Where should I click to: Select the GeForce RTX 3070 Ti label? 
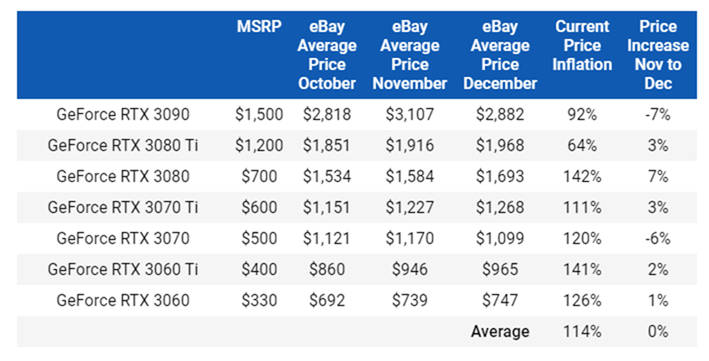pos(123,207)
